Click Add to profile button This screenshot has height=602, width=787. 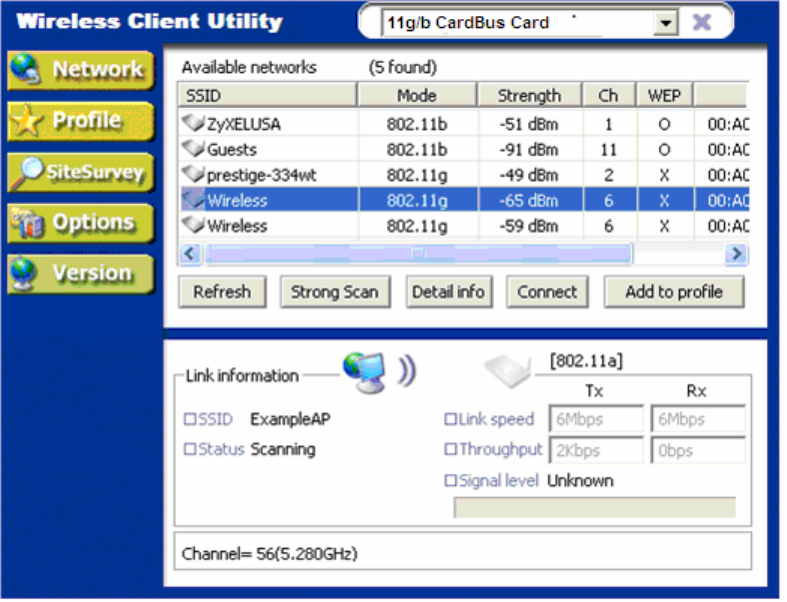[674, 292]
